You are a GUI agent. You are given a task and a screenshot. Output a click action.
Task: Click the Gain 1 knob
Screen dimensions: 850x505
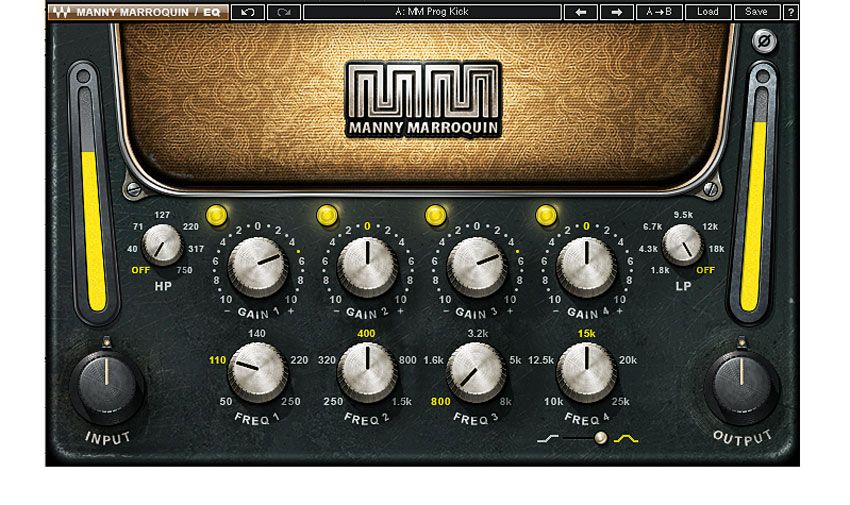click(257, 266)
